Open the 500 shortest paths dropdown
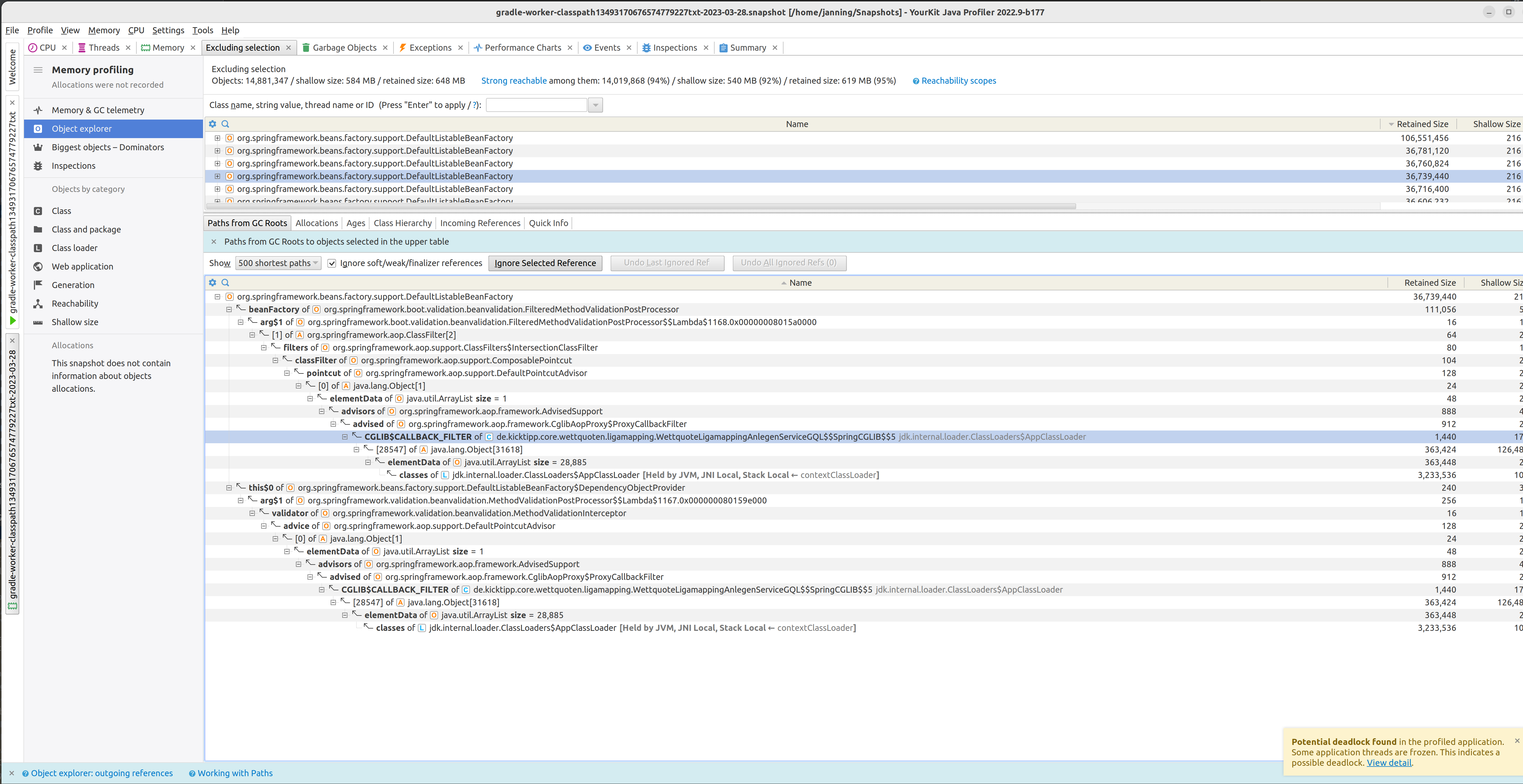The image size is (1523, 784). pos(278,263)
